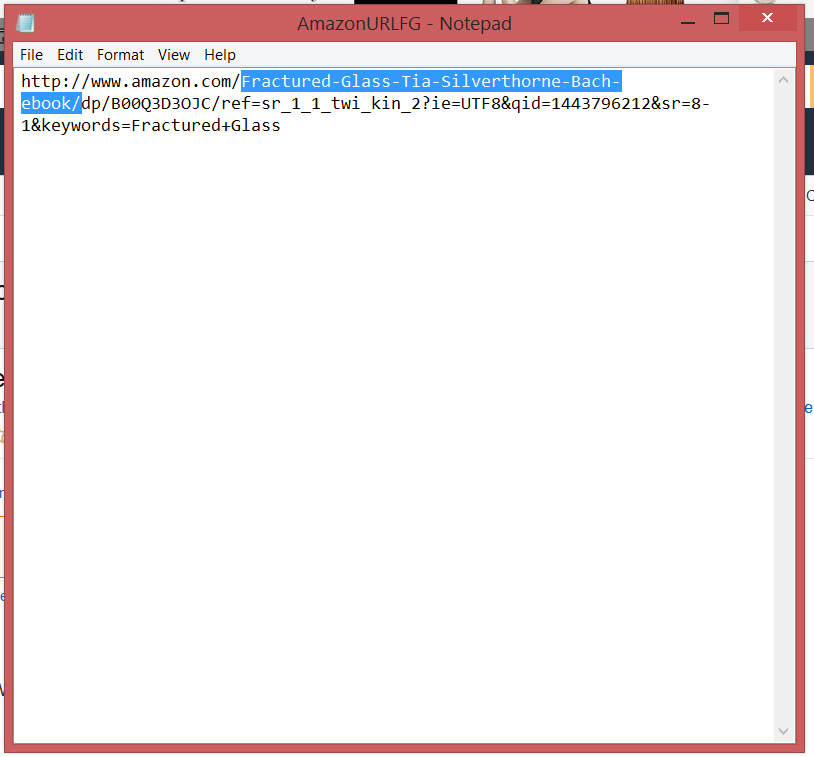Click the 'http://www.amazon.com/' text
814x757 pixels.
[x=131, y=82]
